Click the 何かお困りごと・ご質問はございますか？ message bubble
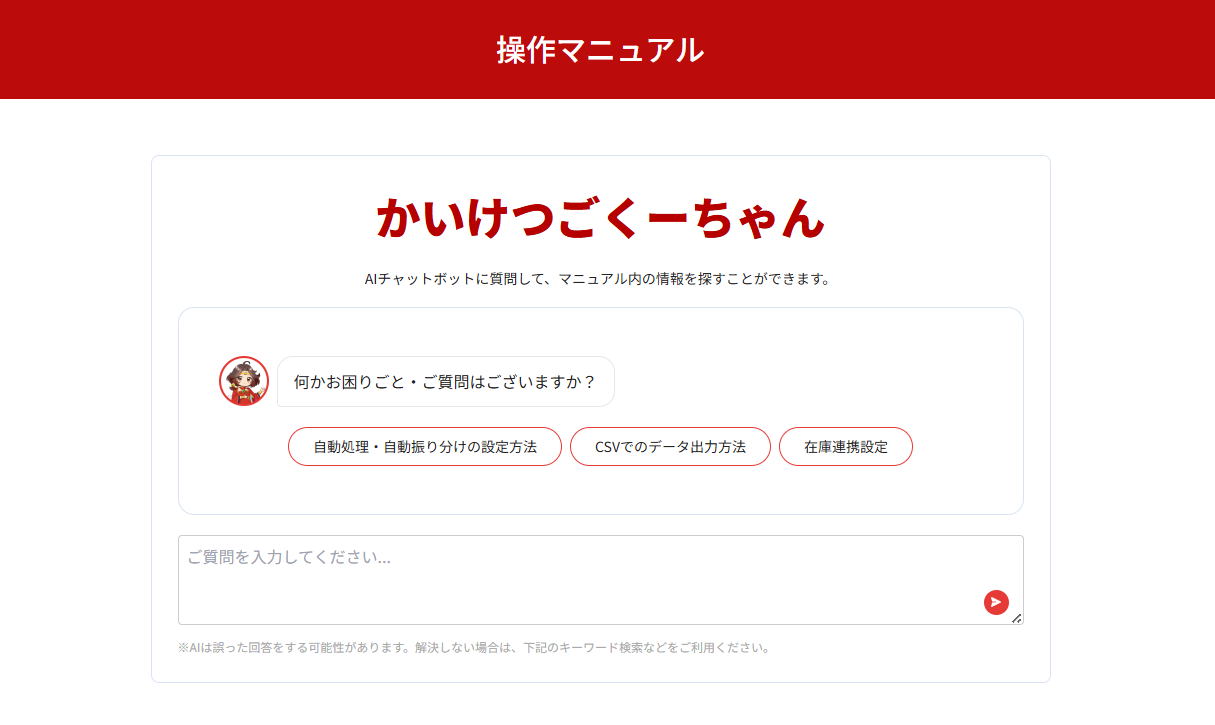This screenshot has height=725, width=1215. tap(446, 382)
